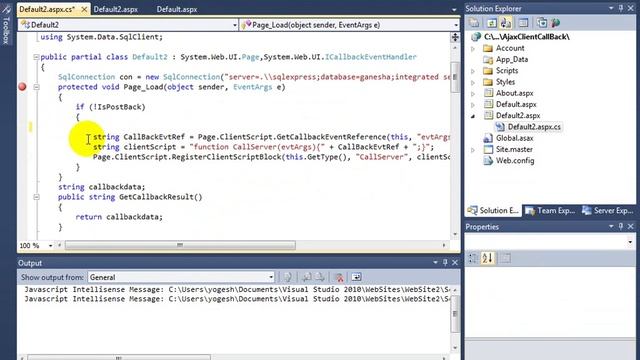Viewport: 640px width, 360px height.
Task: Collapse the Default2.aspx node
Action: pos(473,116)
